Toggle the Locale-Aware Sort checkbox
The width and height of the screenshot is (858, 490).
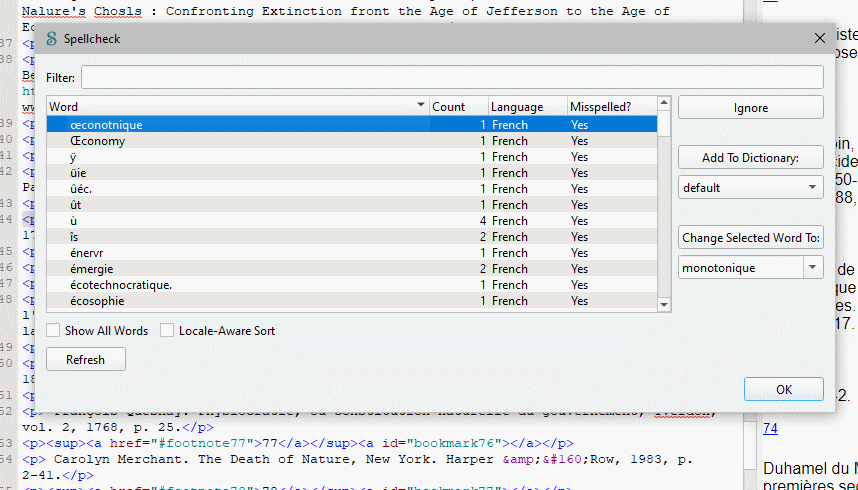tap(167, 331)
